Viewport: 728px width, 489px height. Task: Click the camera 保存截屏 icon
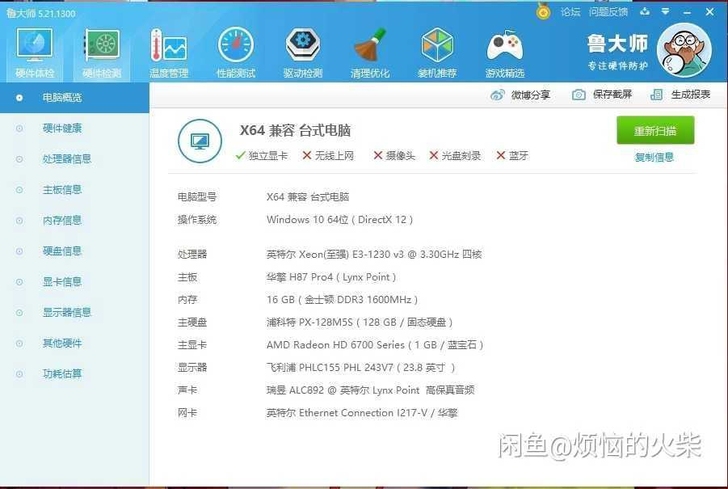click(578, 95)
